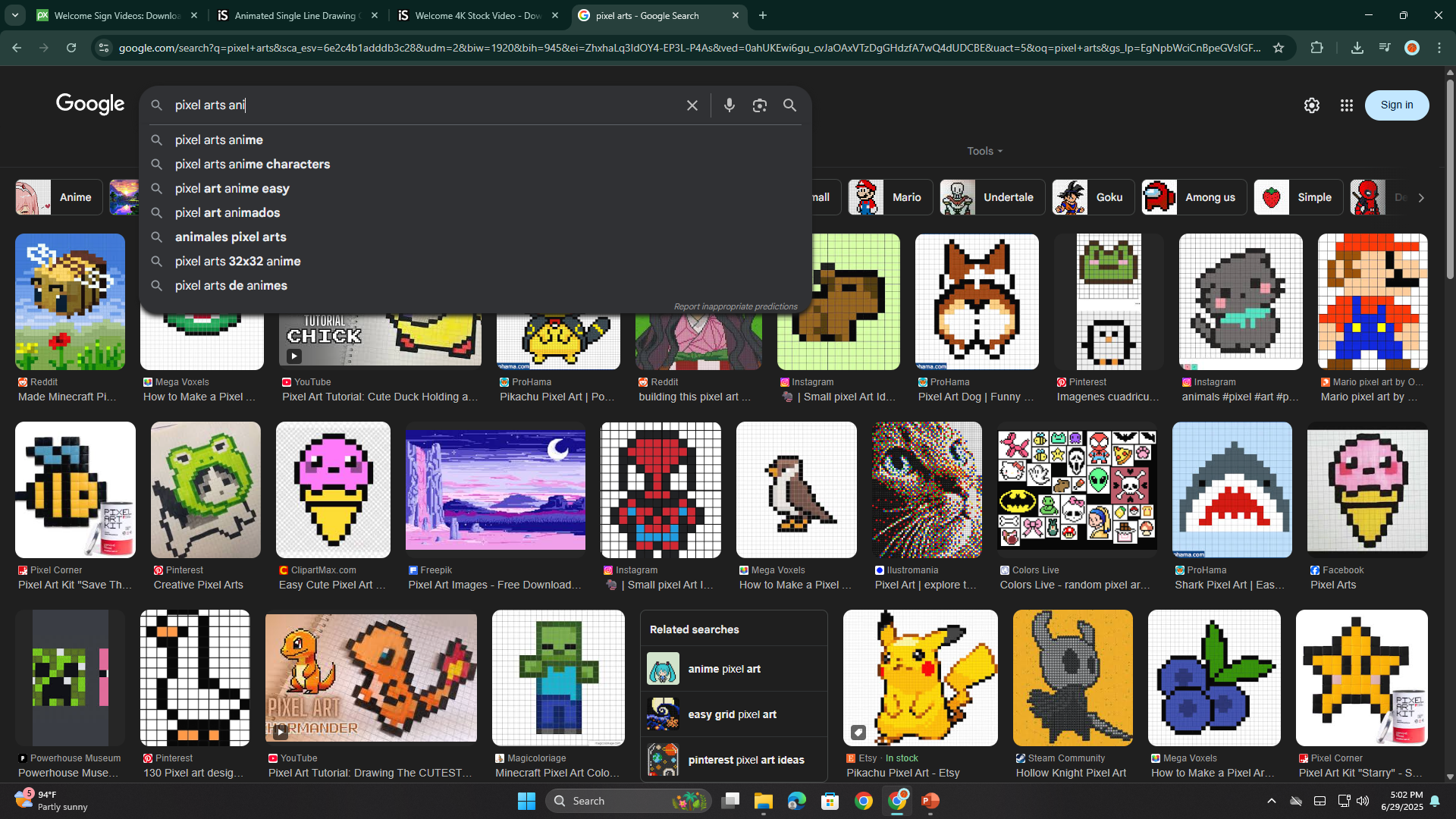Choose suggestion pixel art anime easy

[475, 188]
